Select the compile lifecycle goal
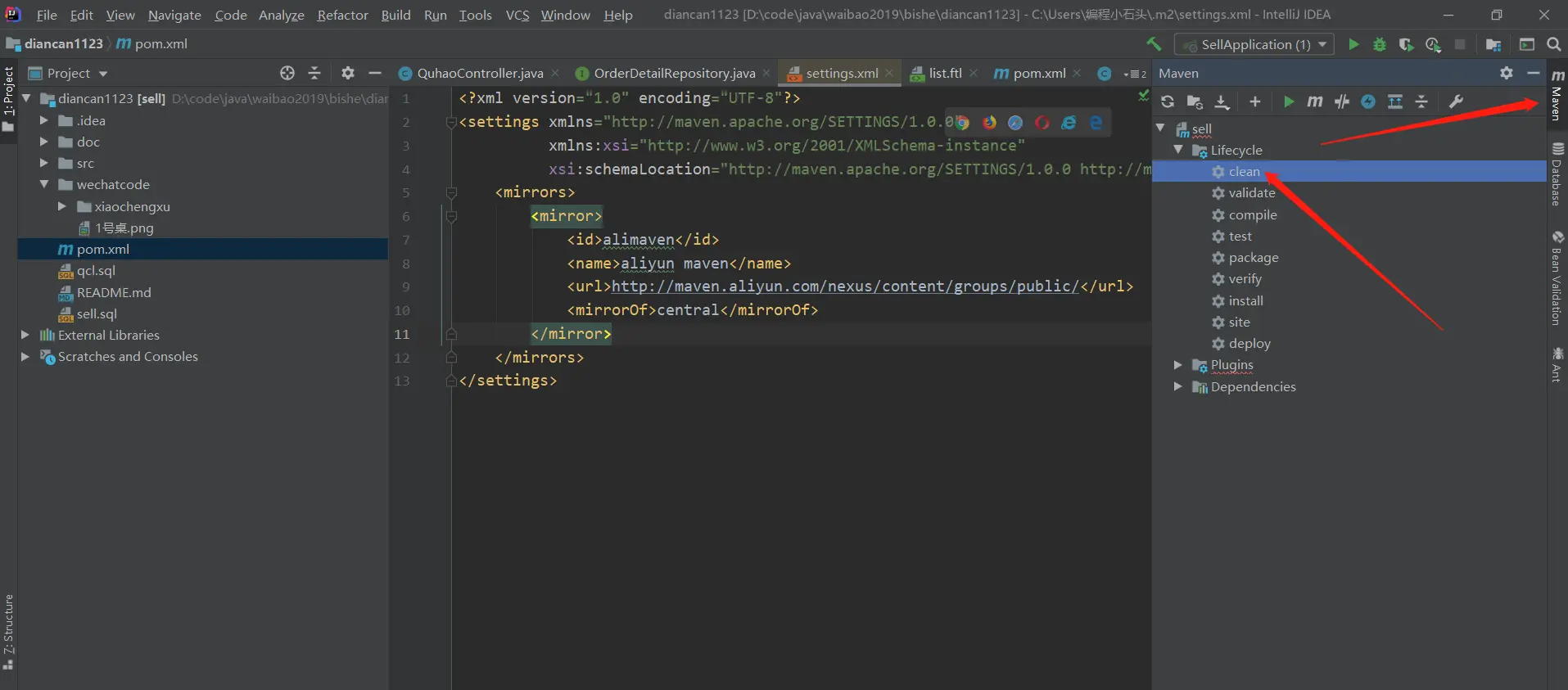This screenshot has width=1568, height=690. coord(1252,214)
